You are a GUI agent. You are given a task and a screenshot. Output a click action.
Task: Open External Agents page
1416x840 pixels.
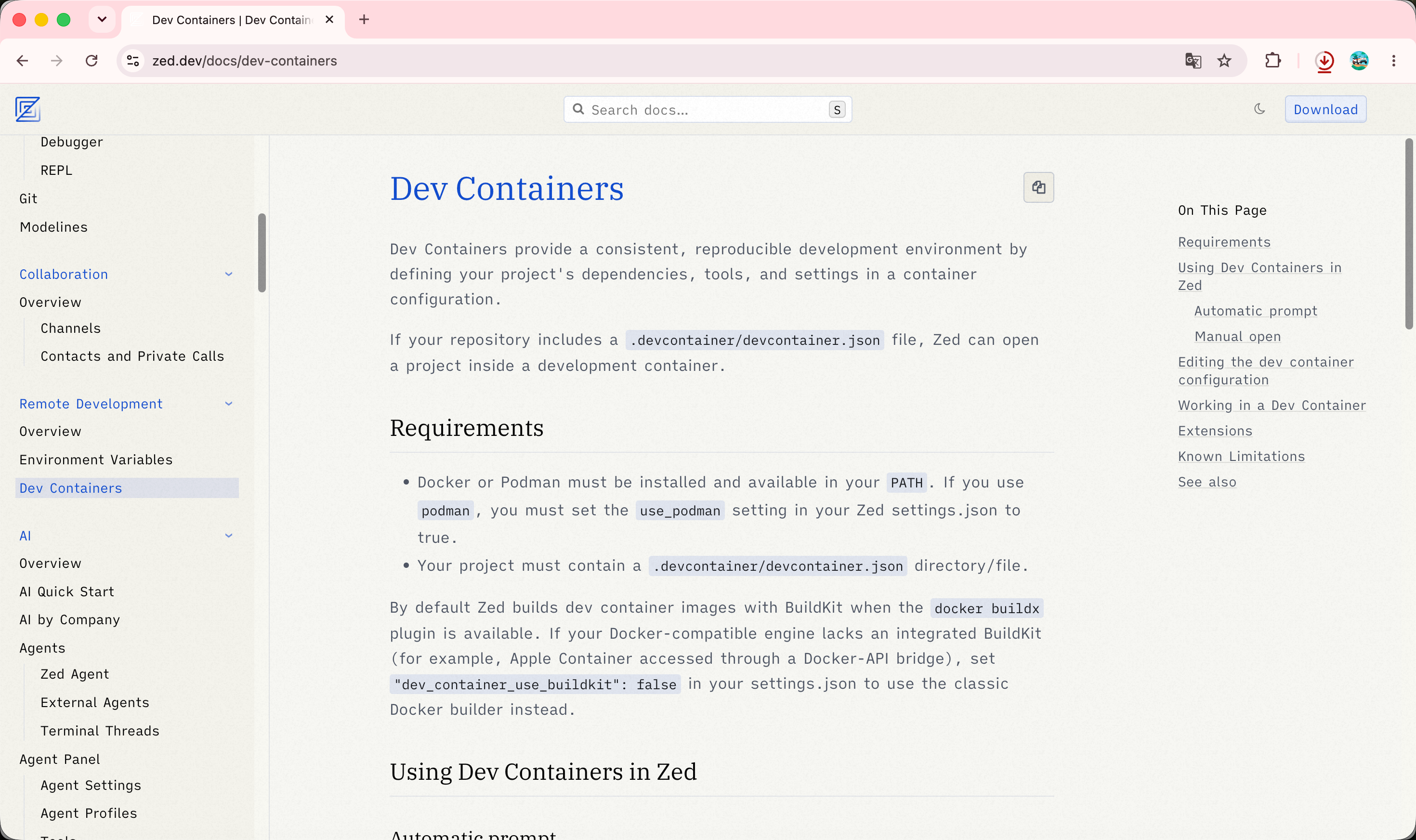tap(95, 702)
